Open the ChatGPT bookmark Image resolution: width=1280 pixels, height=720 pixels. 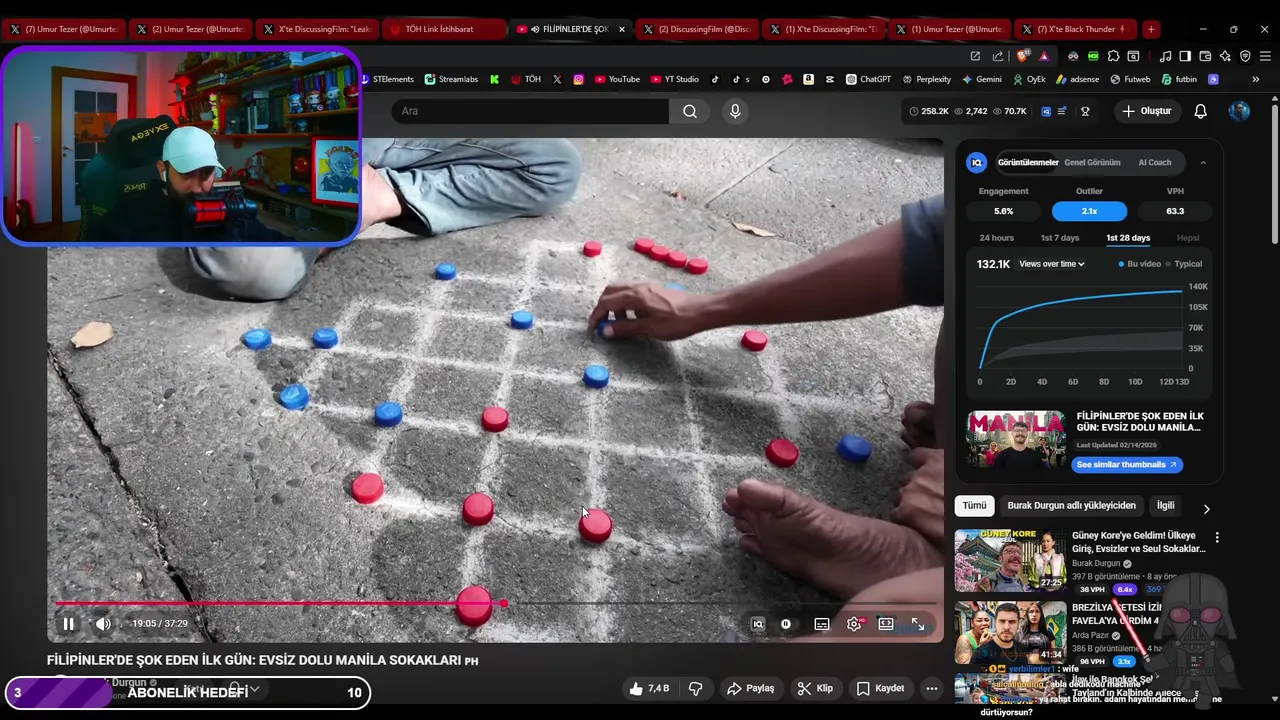(868, 79)
